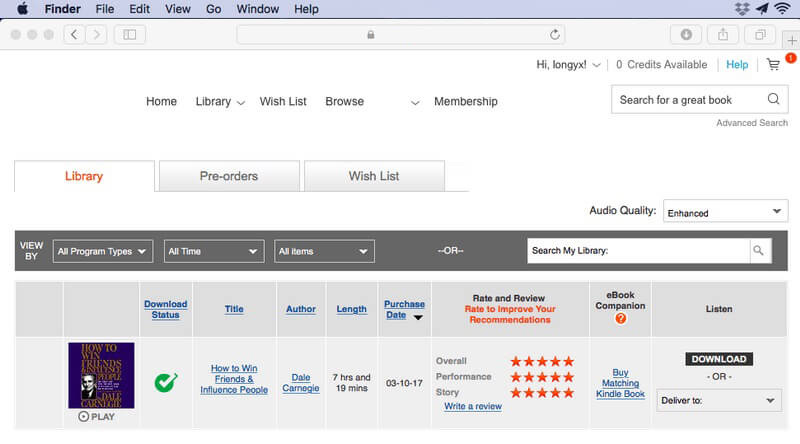Switch to the Pre-orders tab
This screenshot has width=800, height=444.
click(229, 176)
